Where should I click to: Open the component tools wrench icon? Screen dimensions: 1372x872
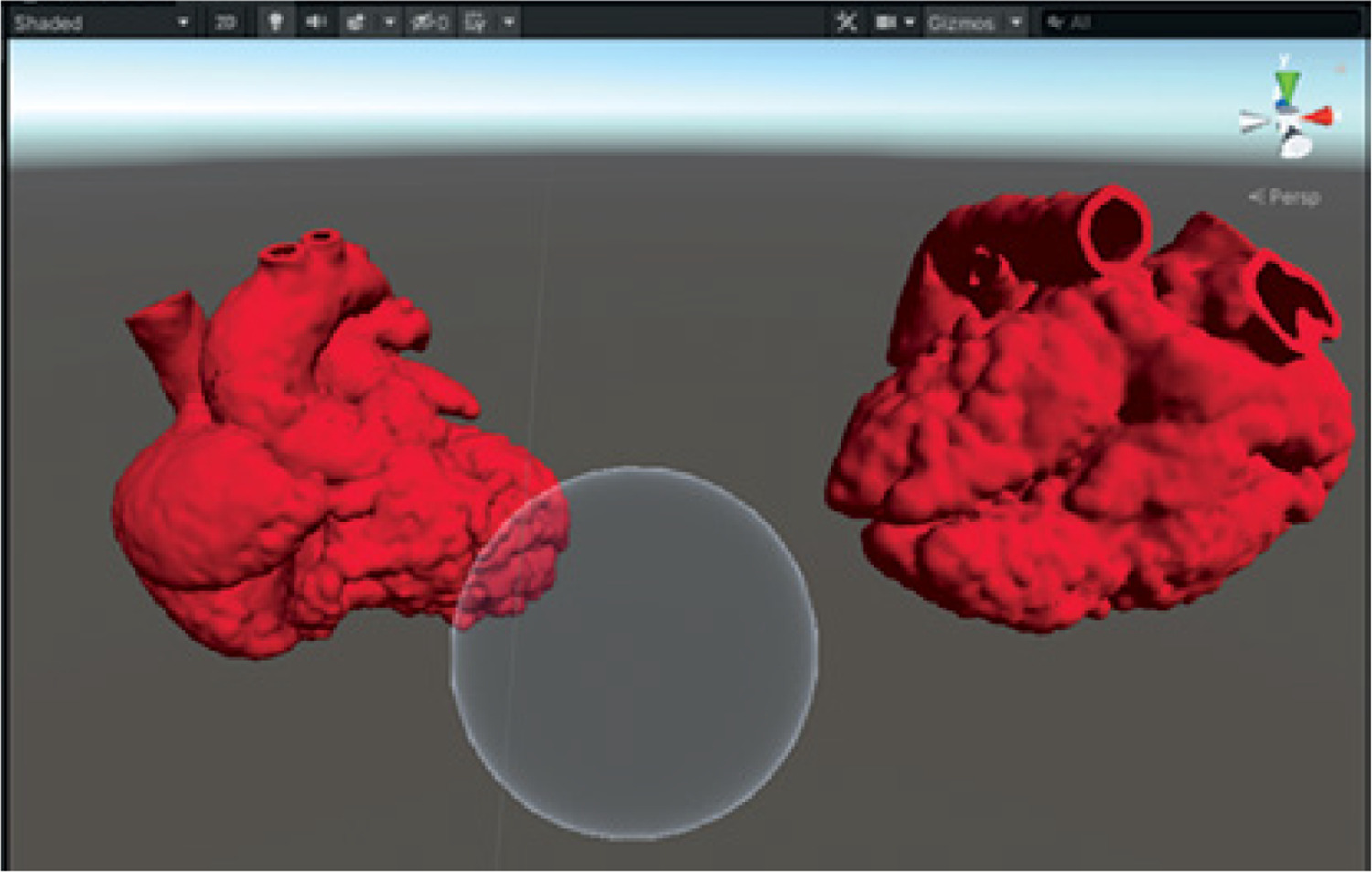coord(847,22)
